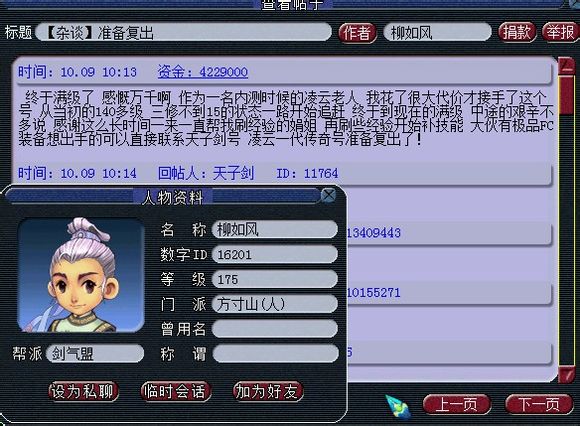Screen dimensions: 580x426
Task: Click the author name field 柳如风
Action: coord(438,33)
